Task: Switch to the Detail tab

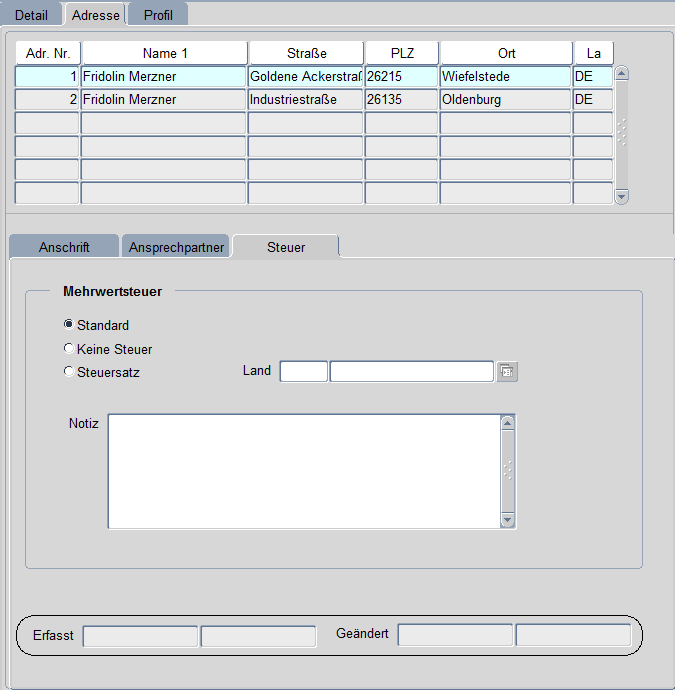Action: (31, 15)
